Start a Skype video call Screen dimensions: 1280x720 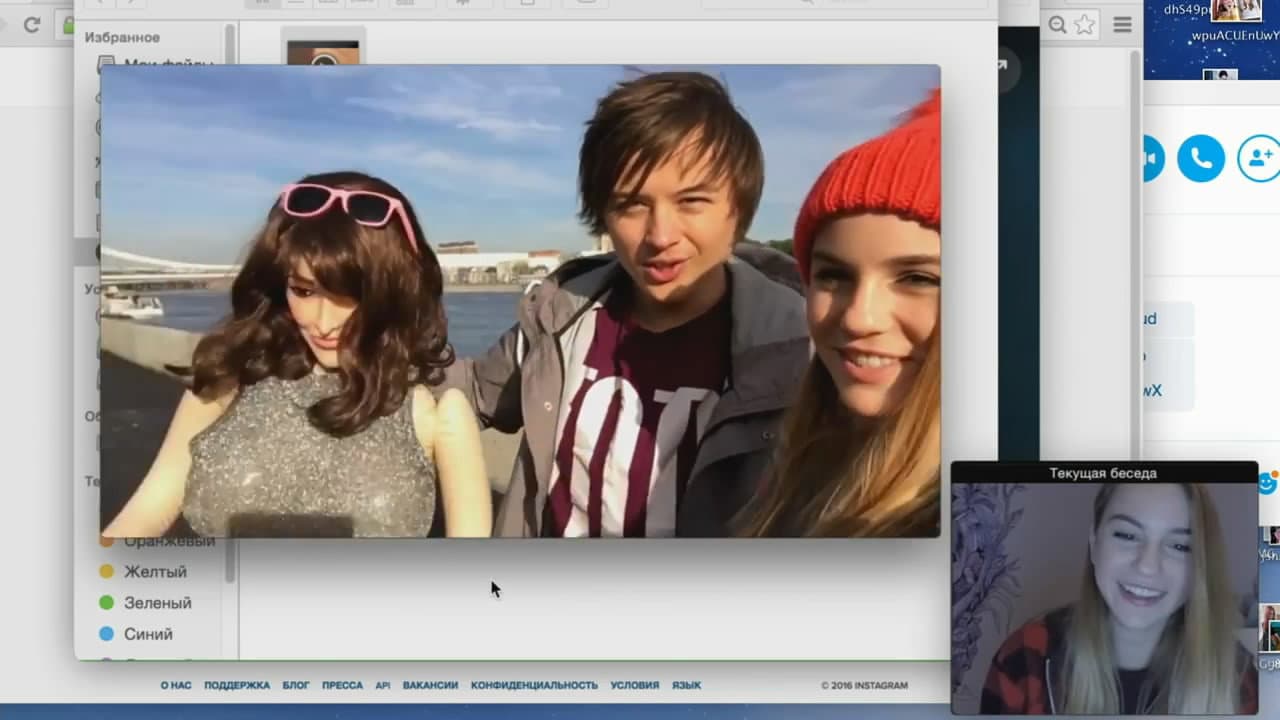[1150, 158]
